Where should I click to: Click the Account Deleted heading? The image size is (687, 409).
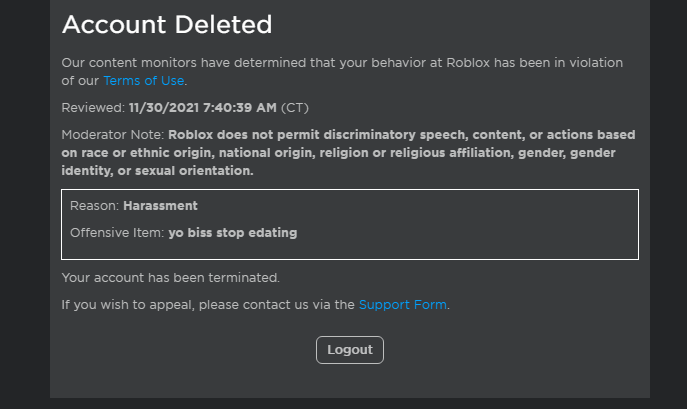(167, 25)
